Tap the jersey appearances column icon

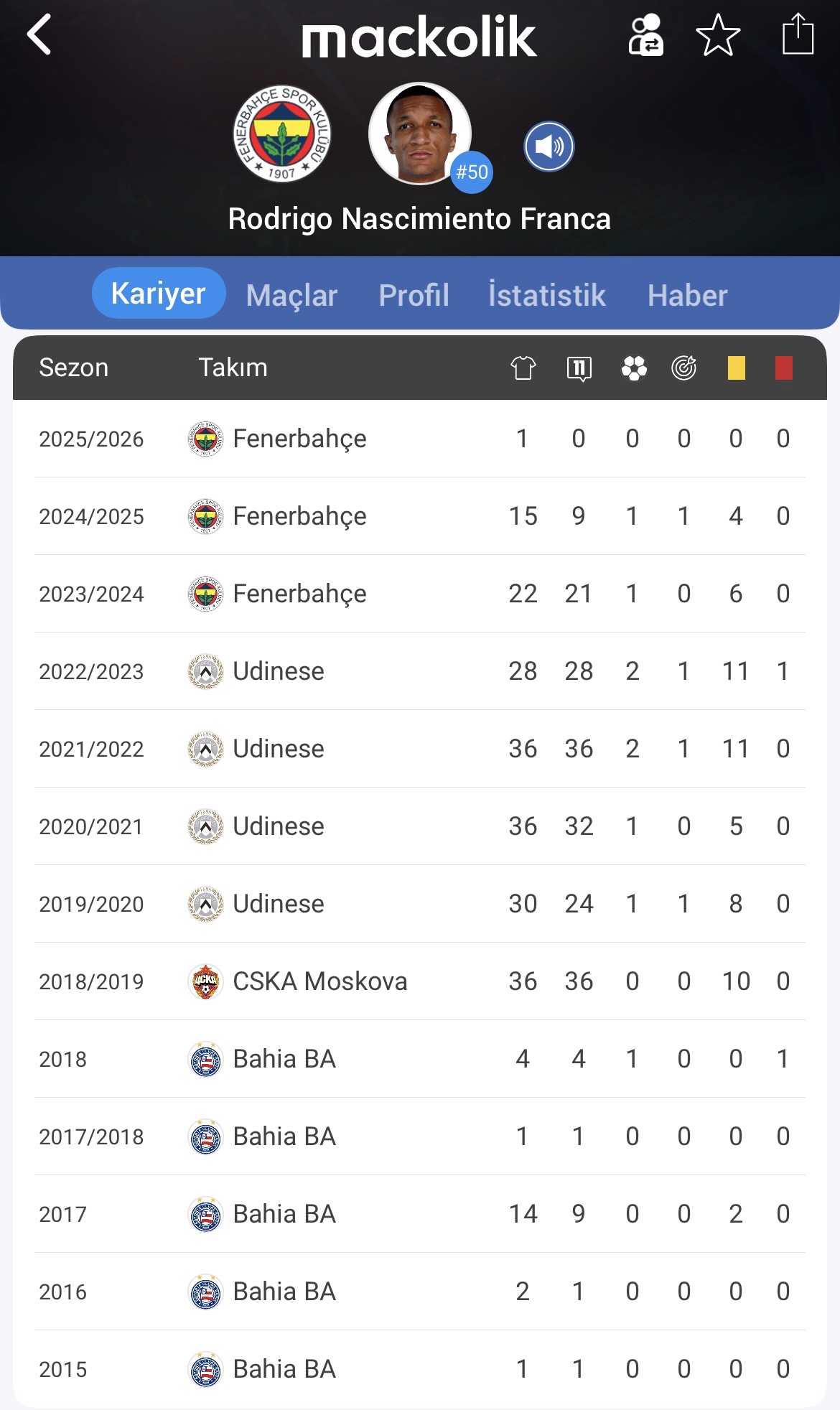[x=523, y=368]
